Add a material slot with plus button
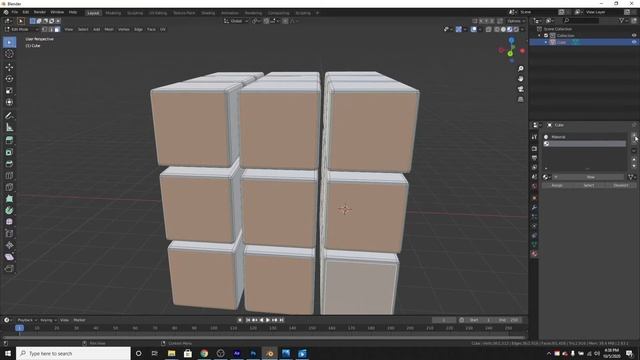 (634, 135)
